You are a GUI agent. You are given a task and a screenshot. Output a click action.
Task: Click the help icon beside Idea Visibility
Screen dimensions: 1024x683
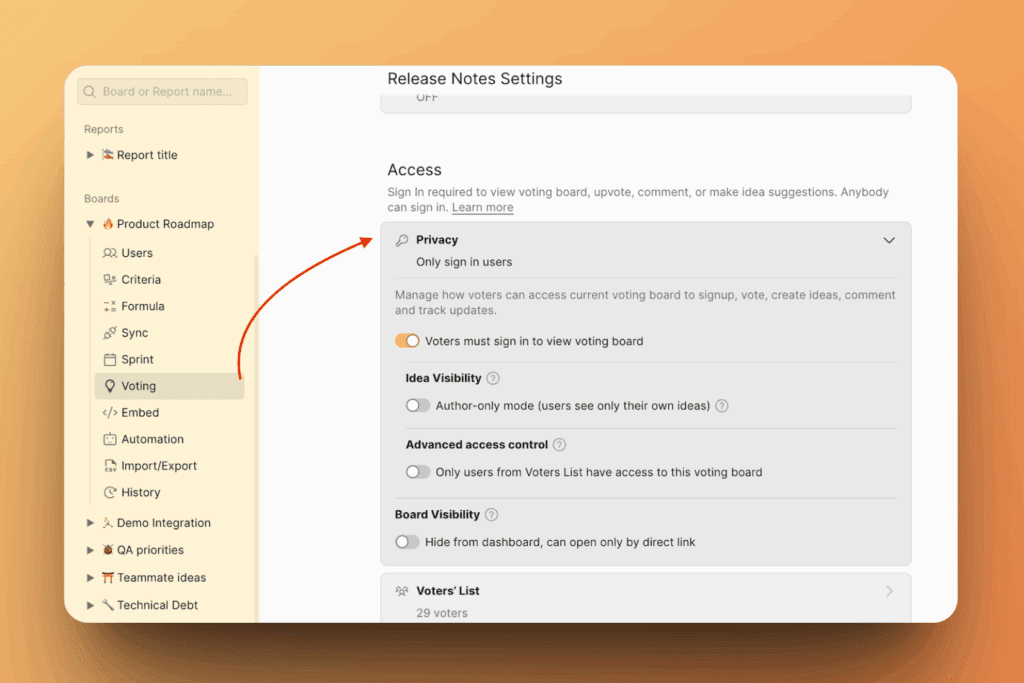[493, 379]
